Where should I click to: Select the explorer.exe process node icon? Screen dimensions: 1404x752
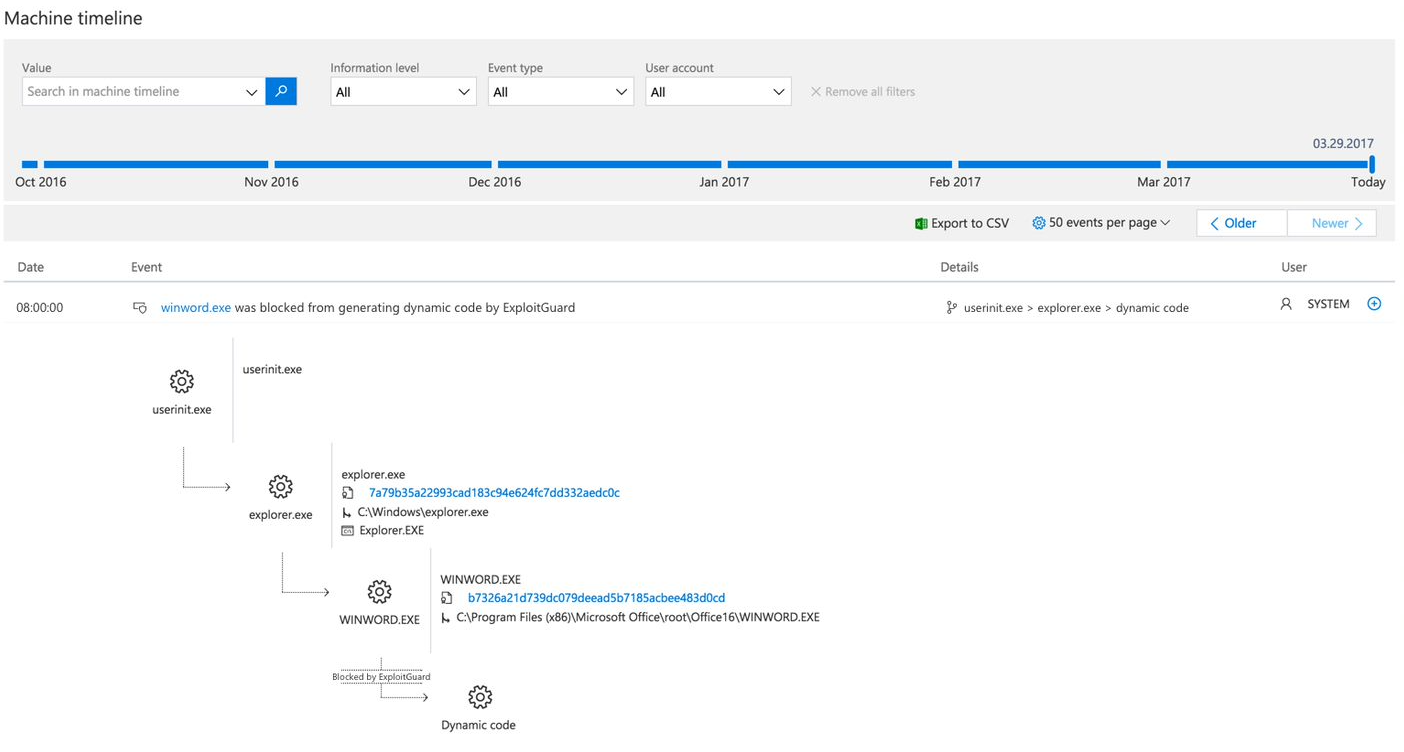pos(281,487)
